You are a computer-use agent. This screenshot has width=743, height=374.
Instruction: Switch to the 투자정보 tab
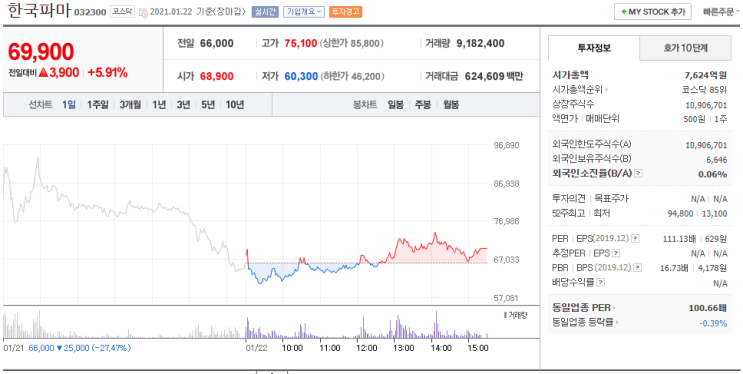[594, 48]
